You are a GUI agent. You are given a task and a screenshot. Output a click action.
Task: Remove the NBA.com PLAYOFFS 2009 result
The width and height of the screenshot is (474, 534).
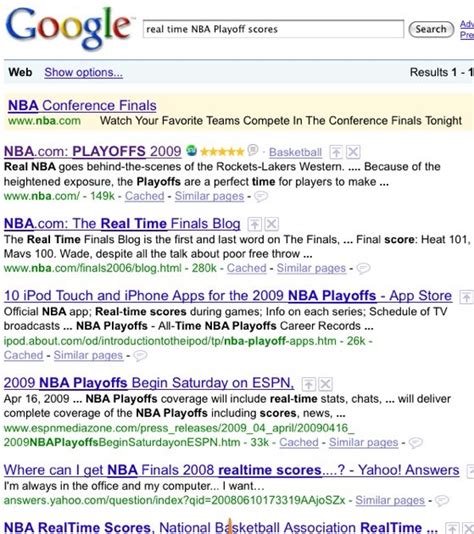tap(353, 152)
